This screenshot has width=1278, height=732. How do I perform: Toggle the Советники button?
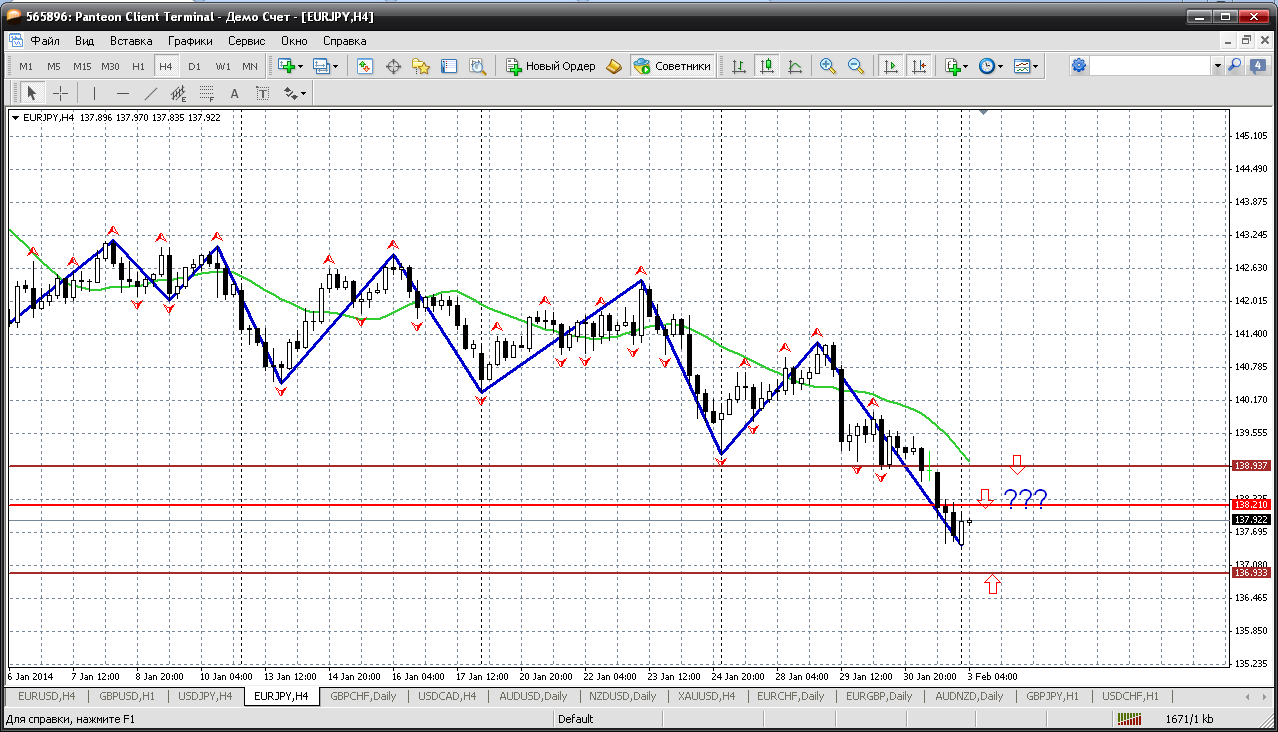[672, 66]
